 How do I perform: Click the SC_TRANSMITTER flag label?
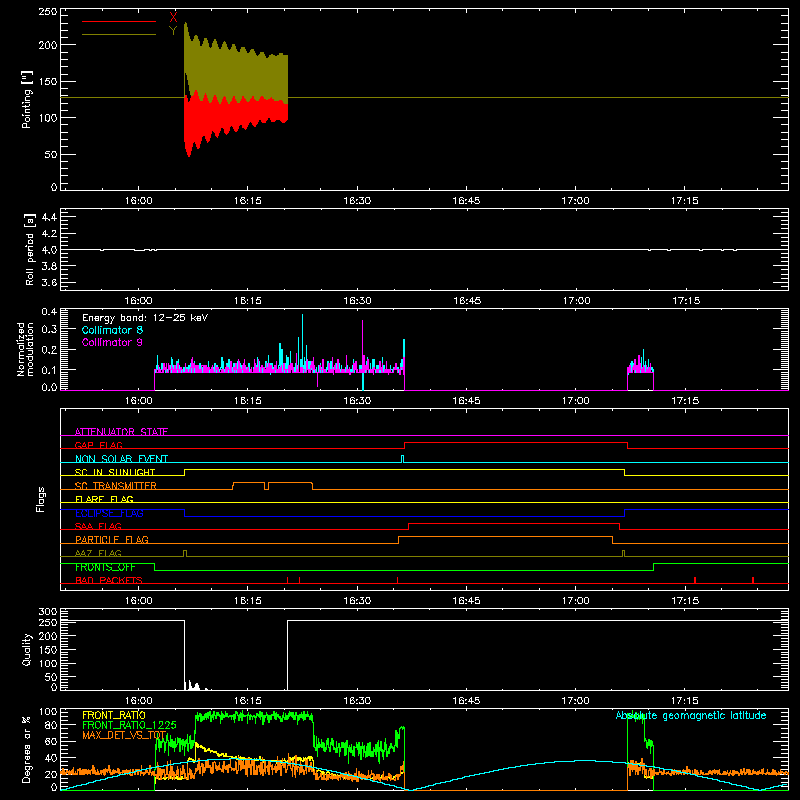pyautogui.click(x=116, y=486)
